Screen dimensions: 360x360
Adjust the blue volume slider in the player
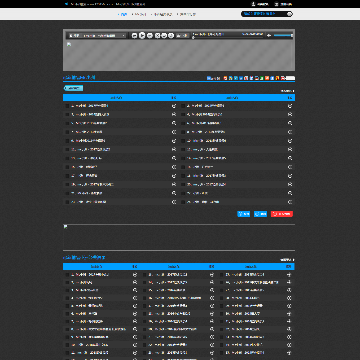283,35
